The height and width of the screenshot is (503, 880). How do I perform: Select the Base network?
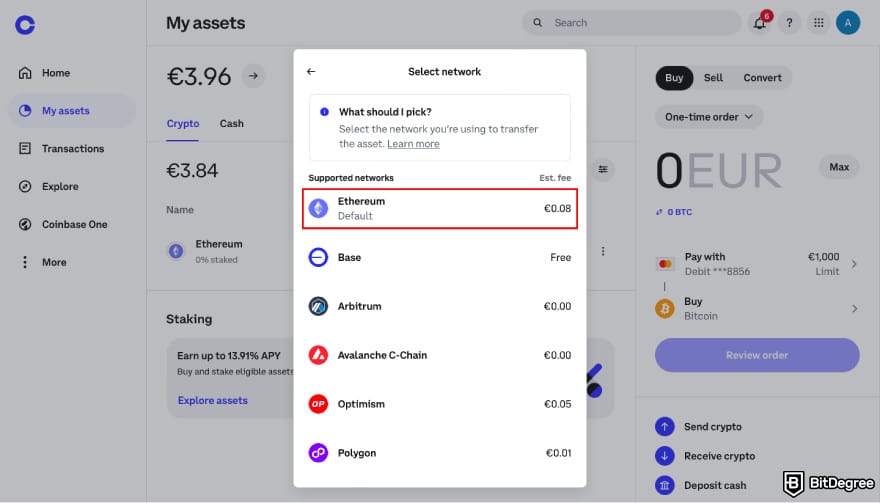coord(440,257)
